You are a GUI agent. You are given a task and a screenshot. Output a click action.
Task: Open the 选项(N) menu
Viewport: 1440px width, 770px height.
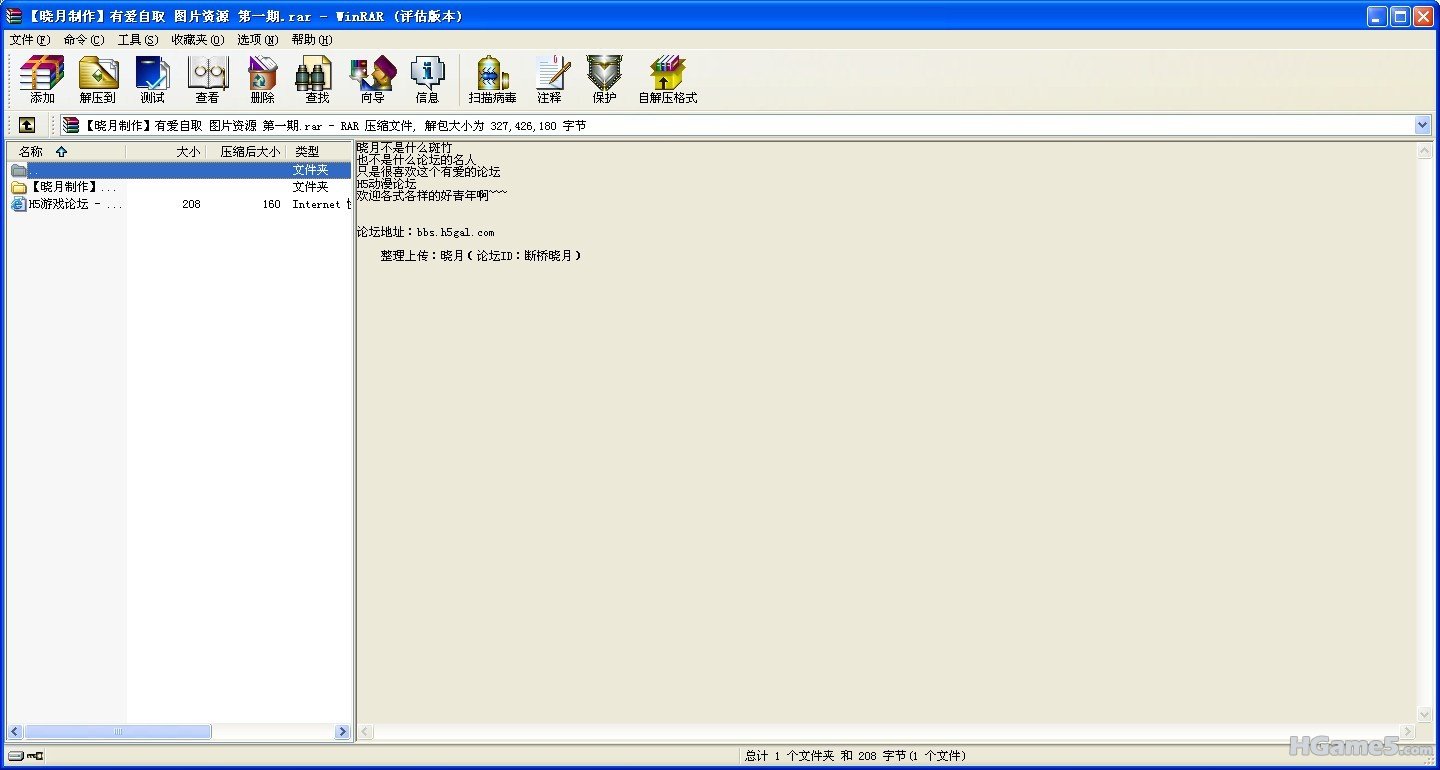257,40
